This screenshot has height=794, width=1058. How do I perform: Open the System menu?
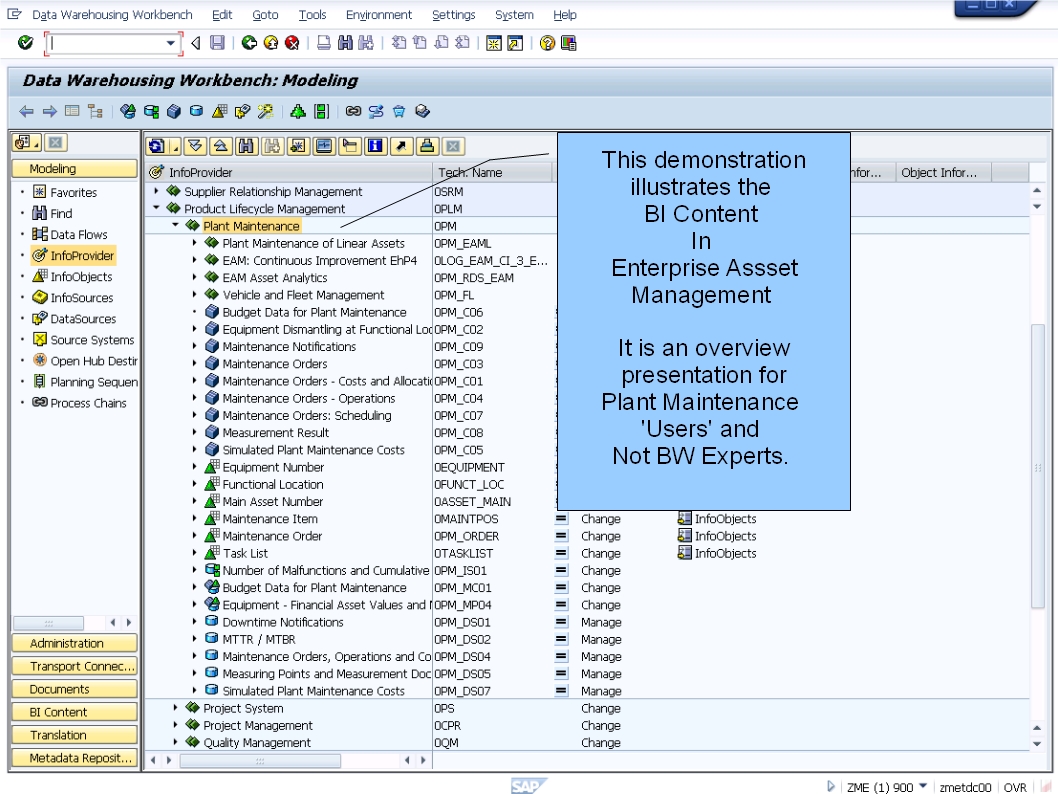point(514,15)
